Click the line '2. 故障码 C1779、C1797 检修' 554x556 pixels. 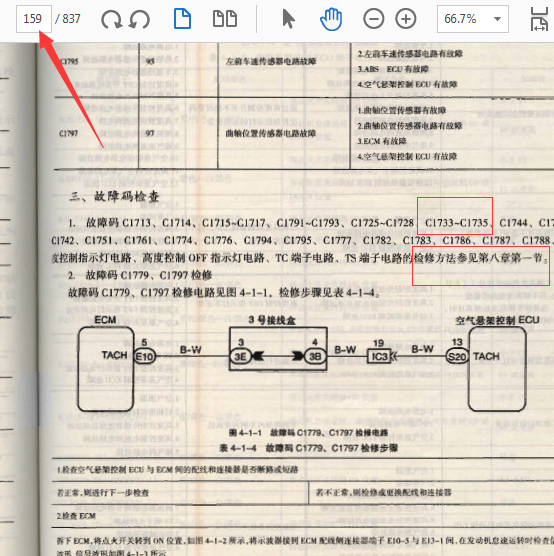[140, 275]
